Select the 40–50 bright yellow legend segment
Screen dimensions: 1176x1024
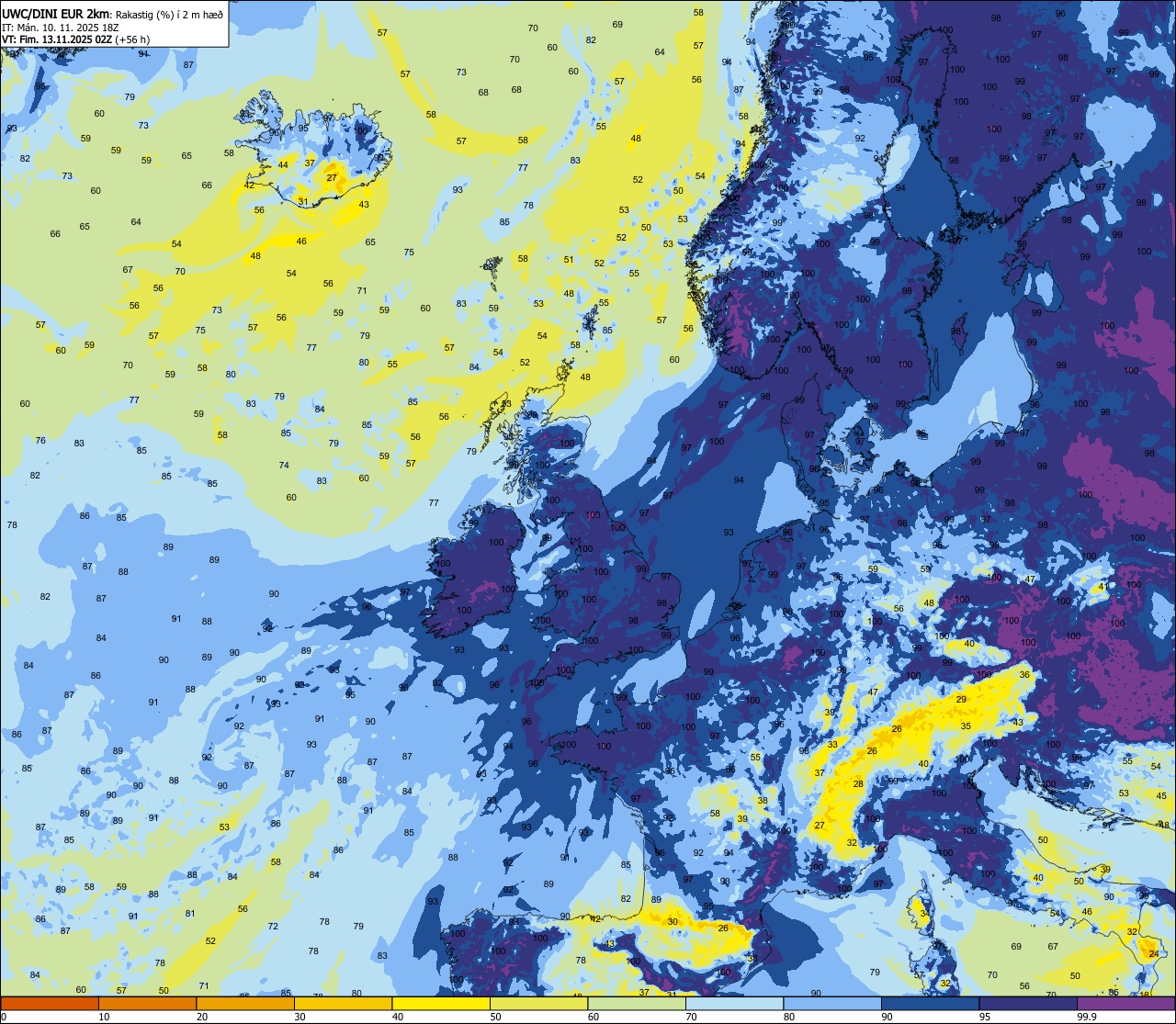click(441, 1003)
